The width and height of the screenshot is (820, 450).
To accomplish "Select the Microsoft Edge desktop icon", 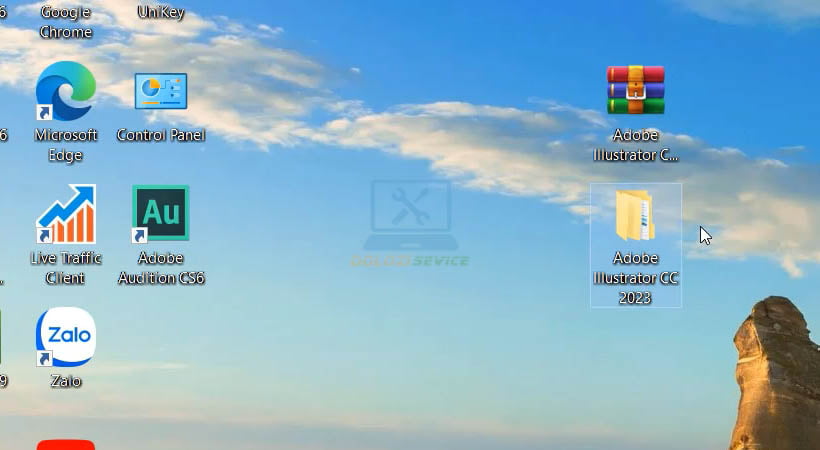I will pos(65,91).
